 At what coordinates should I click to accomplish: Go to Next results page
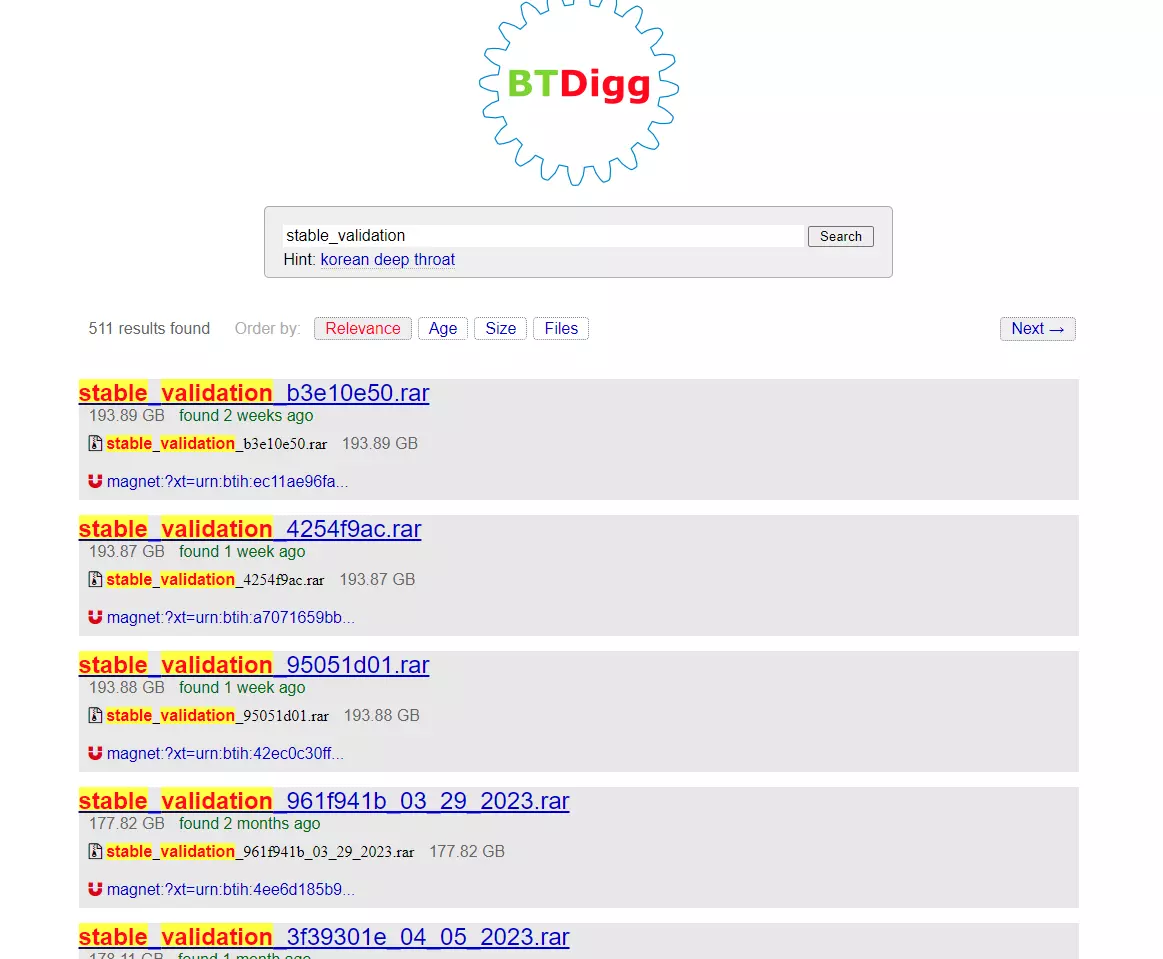pos(1038,329)
